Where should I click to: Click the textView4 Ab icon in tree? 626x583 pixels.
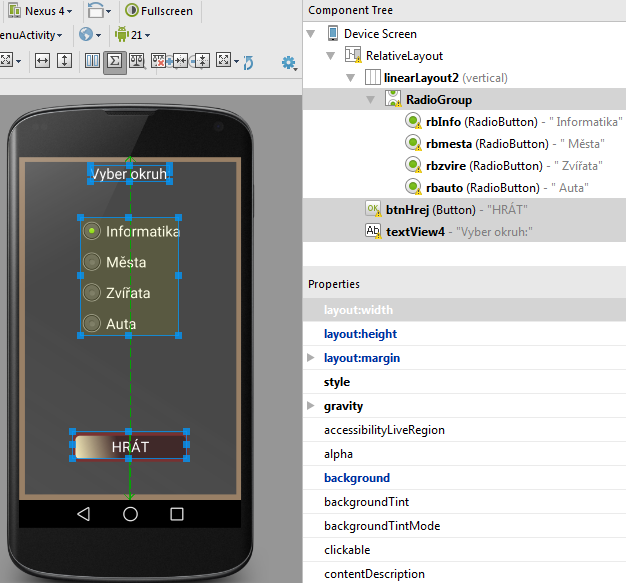click(373, 230)
